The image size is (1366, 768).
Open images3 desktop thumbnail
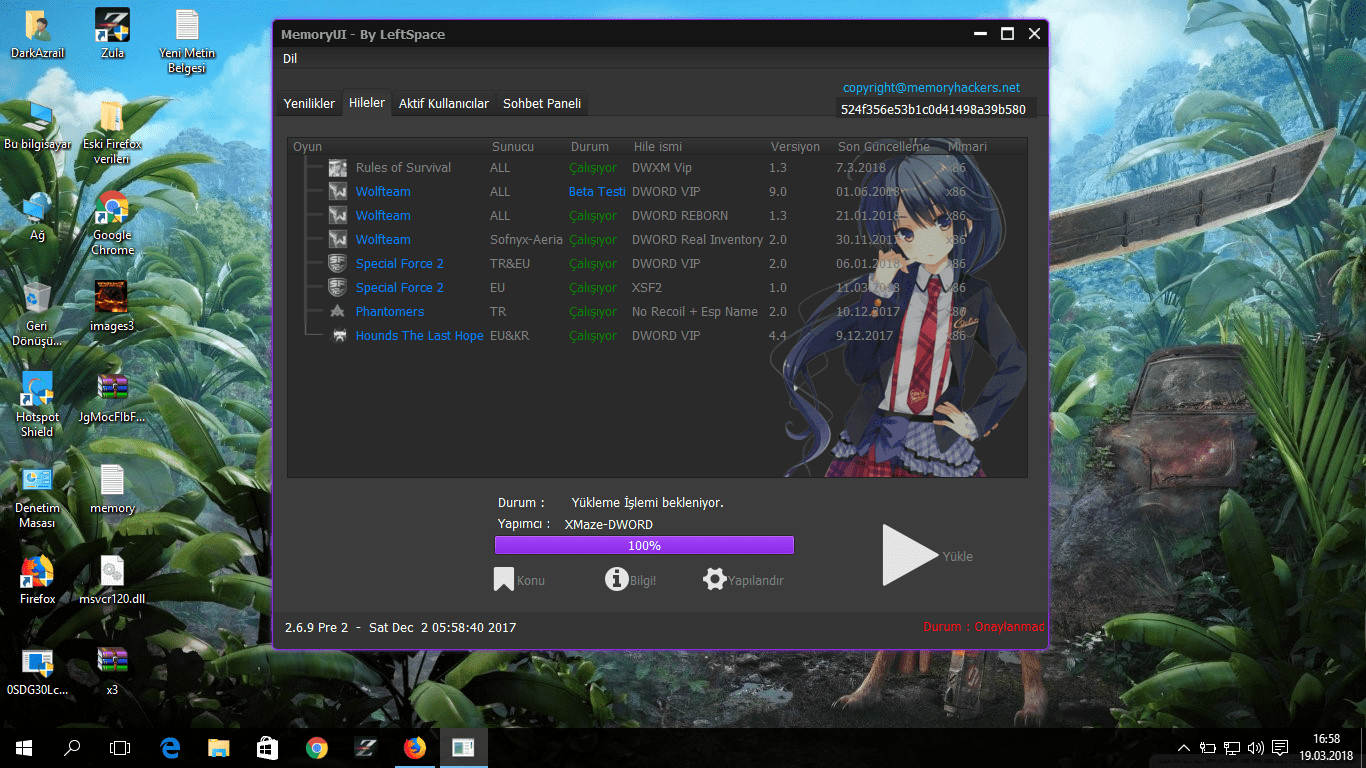point(112,307)
